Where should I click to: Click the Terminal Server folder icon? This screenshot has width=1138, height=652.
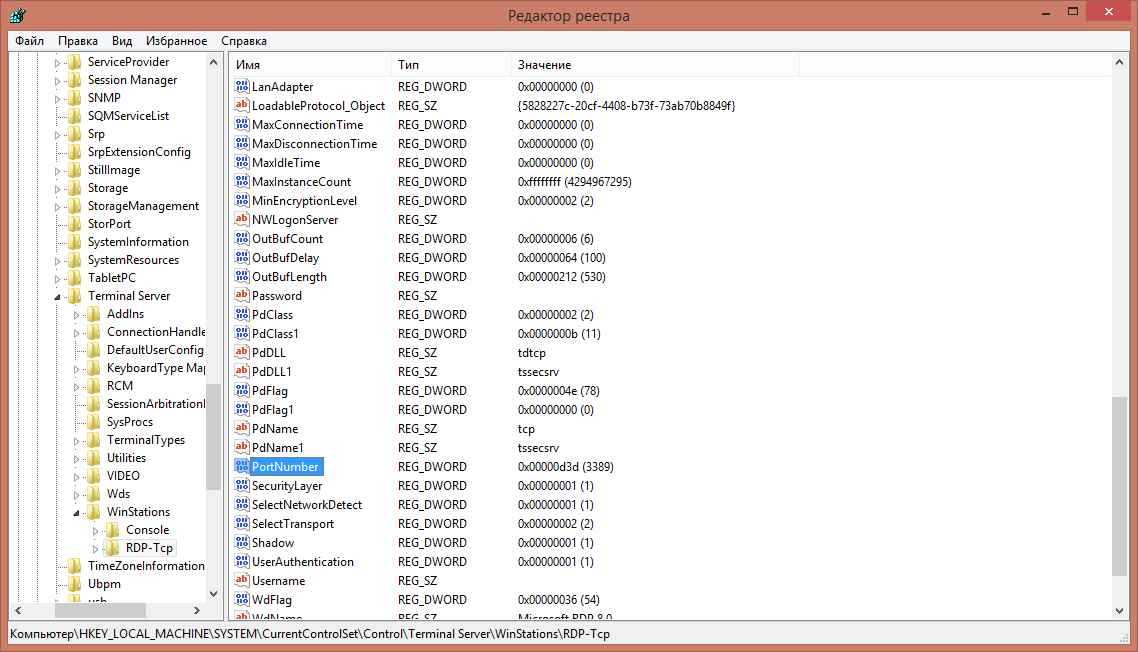75,296
